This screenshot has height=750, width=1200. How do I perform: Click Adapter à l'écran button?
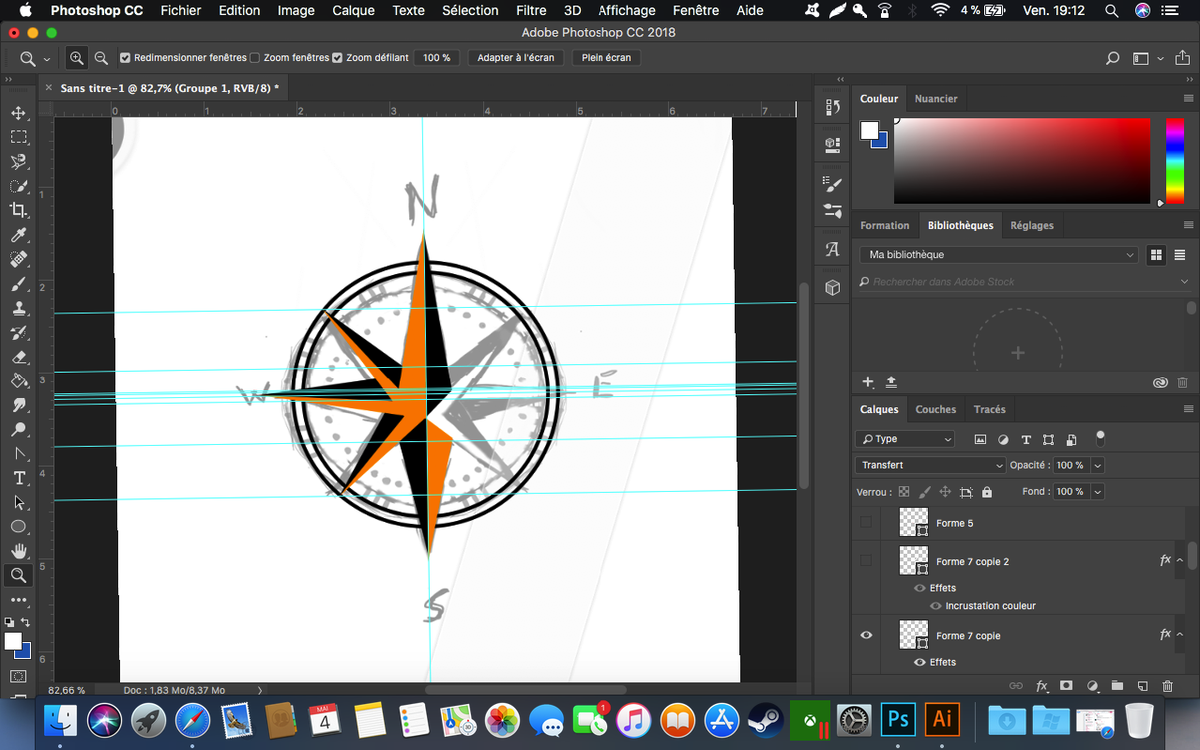(516, 58)
